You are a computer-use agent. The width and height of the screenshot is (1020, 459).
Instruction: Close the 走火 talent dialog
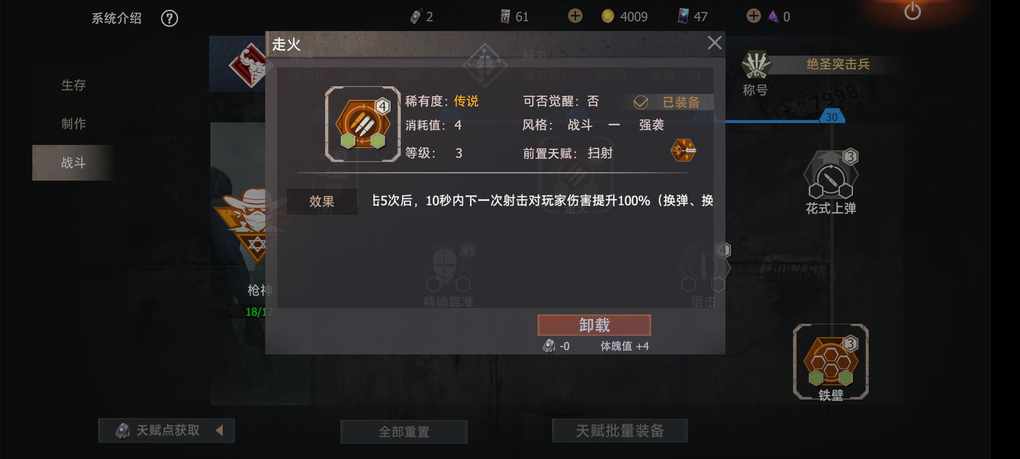[x=714, y=44]
